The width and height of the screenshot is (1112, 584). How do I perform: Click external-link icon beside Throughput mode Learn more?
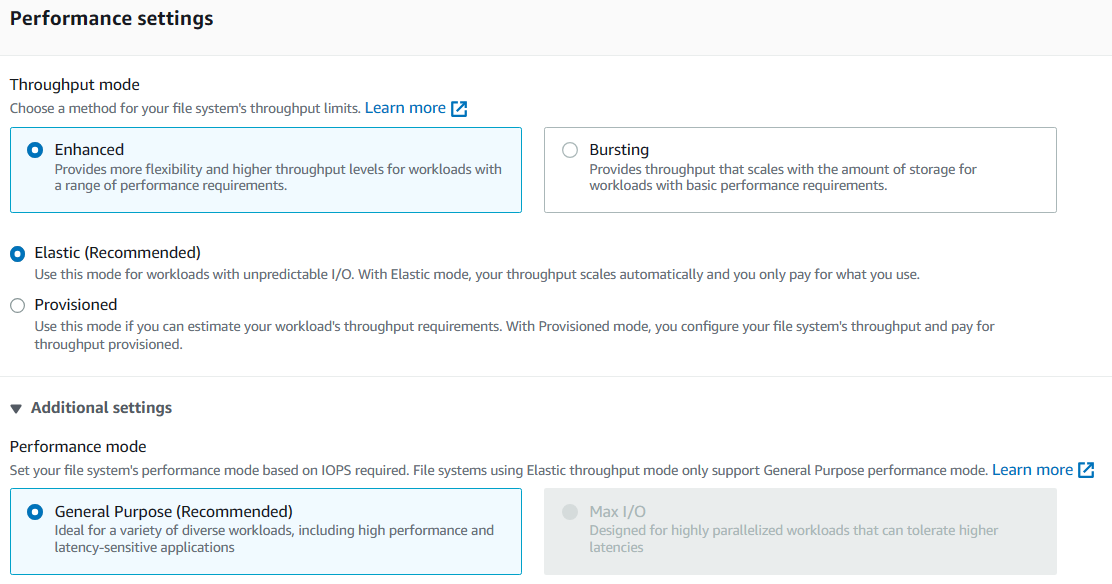point(459,108)
